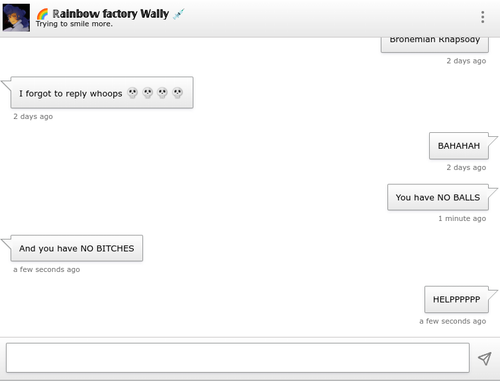Click the '1 minute ago' timestamp
The image size is (500, 381).
coord(462,219)
